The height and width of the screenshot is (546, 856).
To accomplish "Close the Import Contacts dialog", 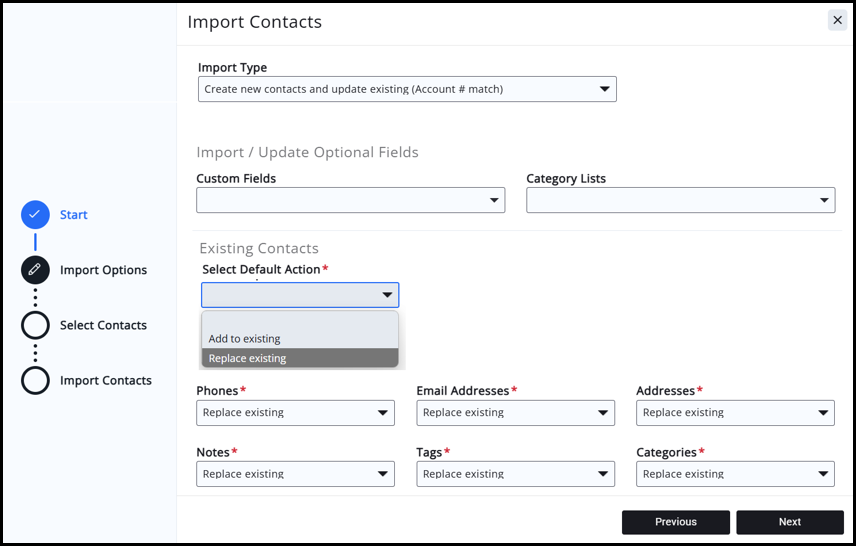I will (836, 20).
